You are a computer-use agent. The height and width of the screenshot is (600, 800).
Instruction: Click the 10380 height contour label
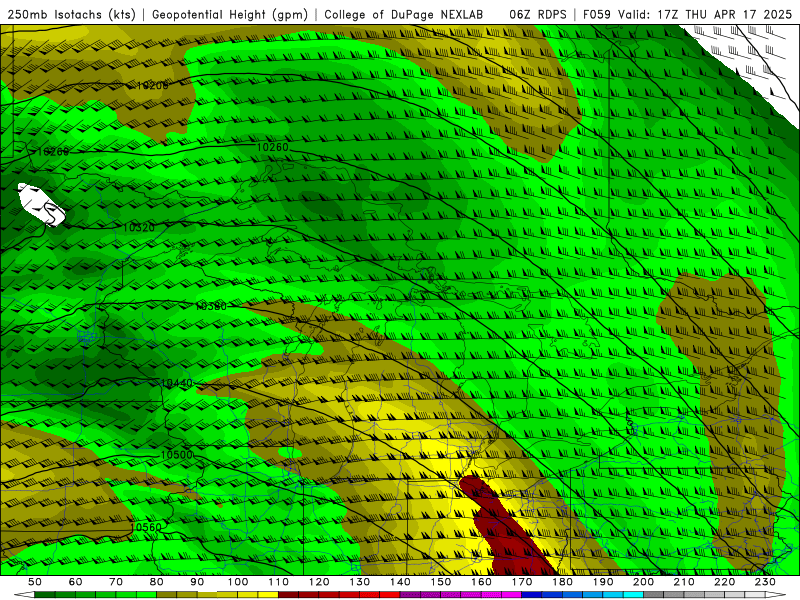point(211,306)
